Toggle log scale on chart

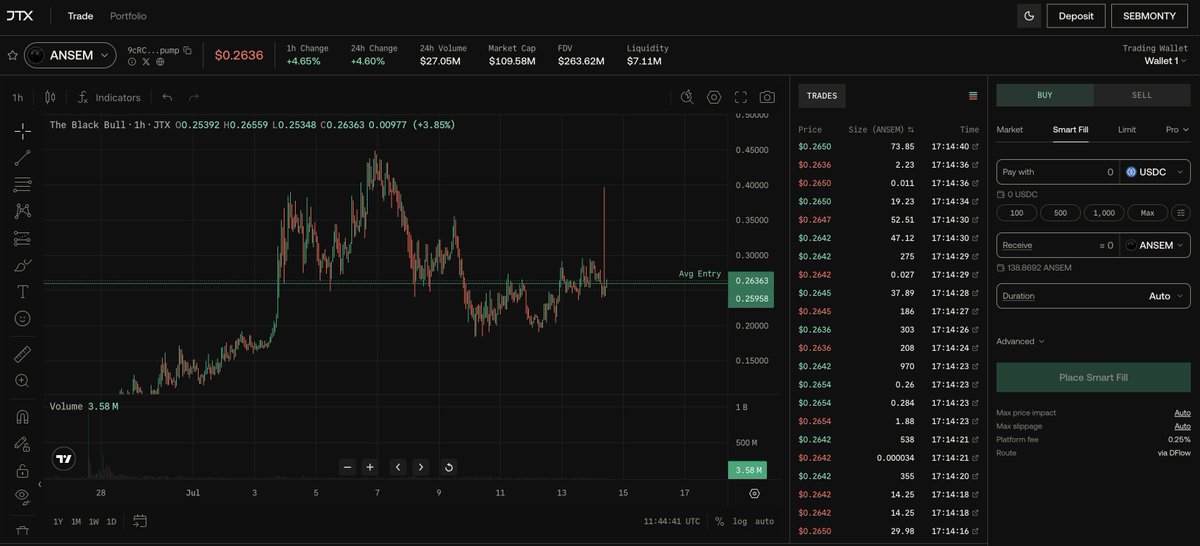pyautogui.click(x=739, y=521)
